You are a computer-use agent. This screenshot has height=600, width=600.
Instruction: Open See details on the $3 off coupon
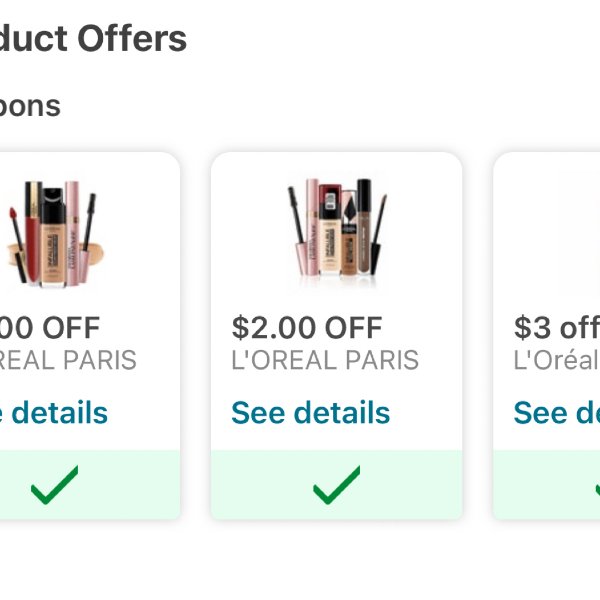click(557, 412)
